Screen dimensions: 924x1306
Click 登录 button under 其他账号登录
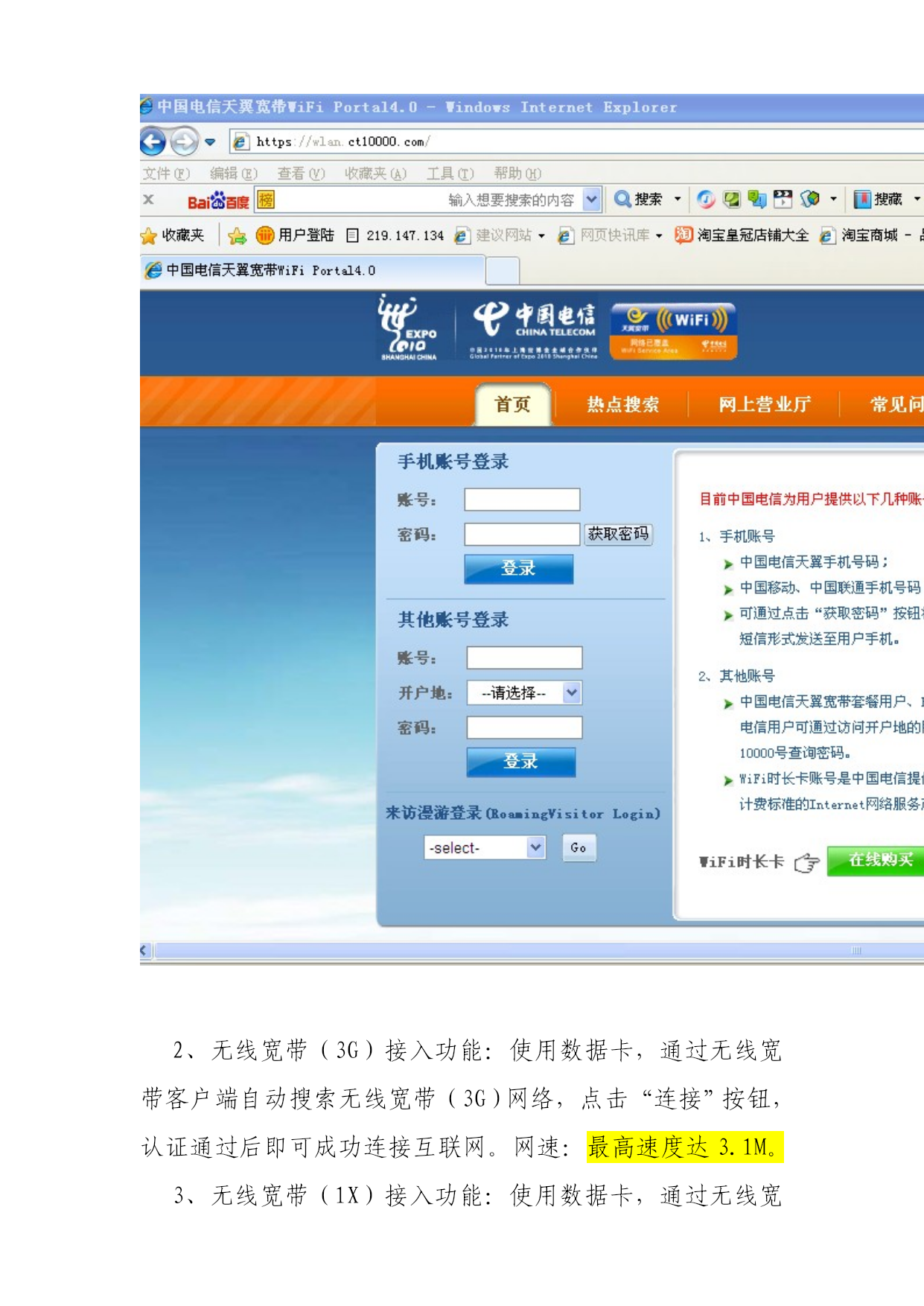(521, 762)
